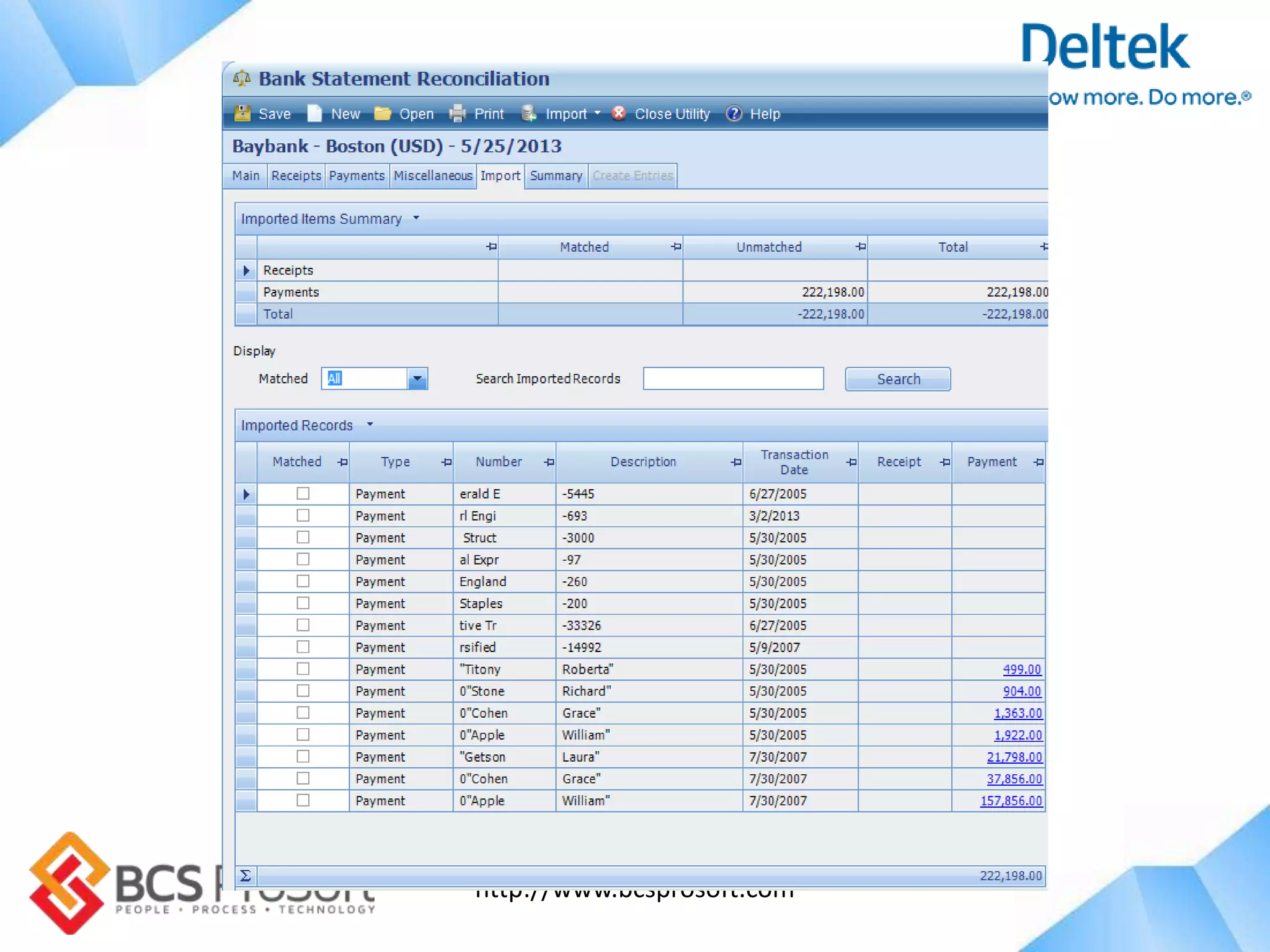Check Matched box for -5445 payment row
This screenshot has width=1270, height=952.
303,493
